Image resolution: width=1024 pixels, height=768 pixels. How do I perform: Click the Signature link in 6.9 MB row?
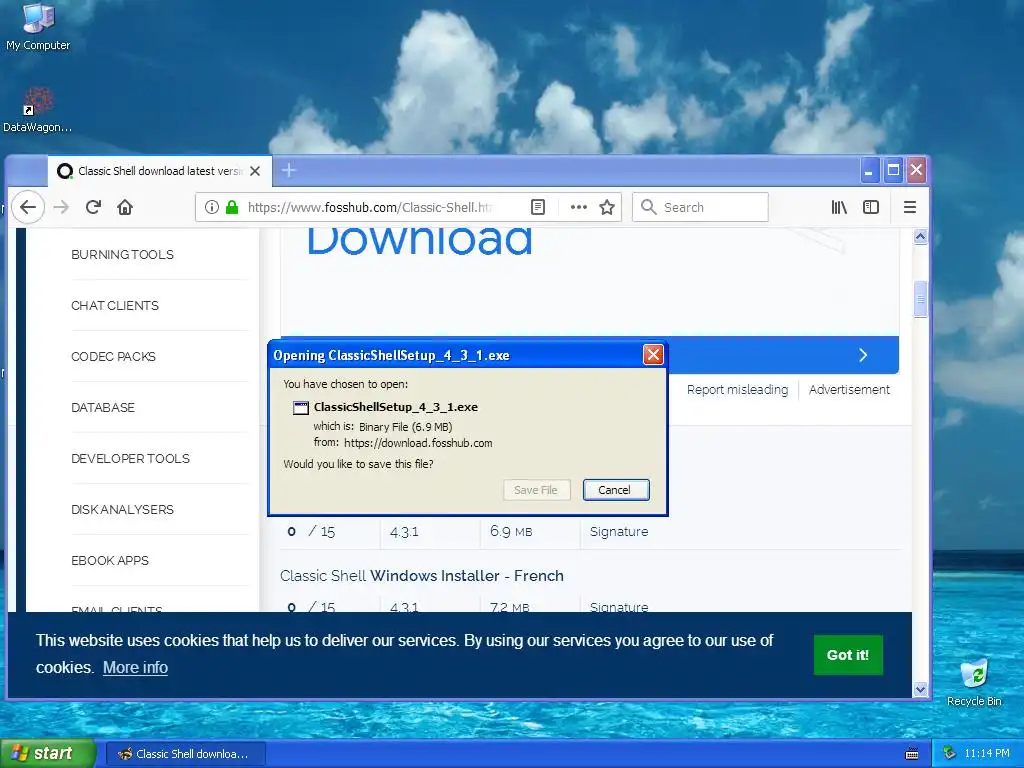tap(619, 532)
